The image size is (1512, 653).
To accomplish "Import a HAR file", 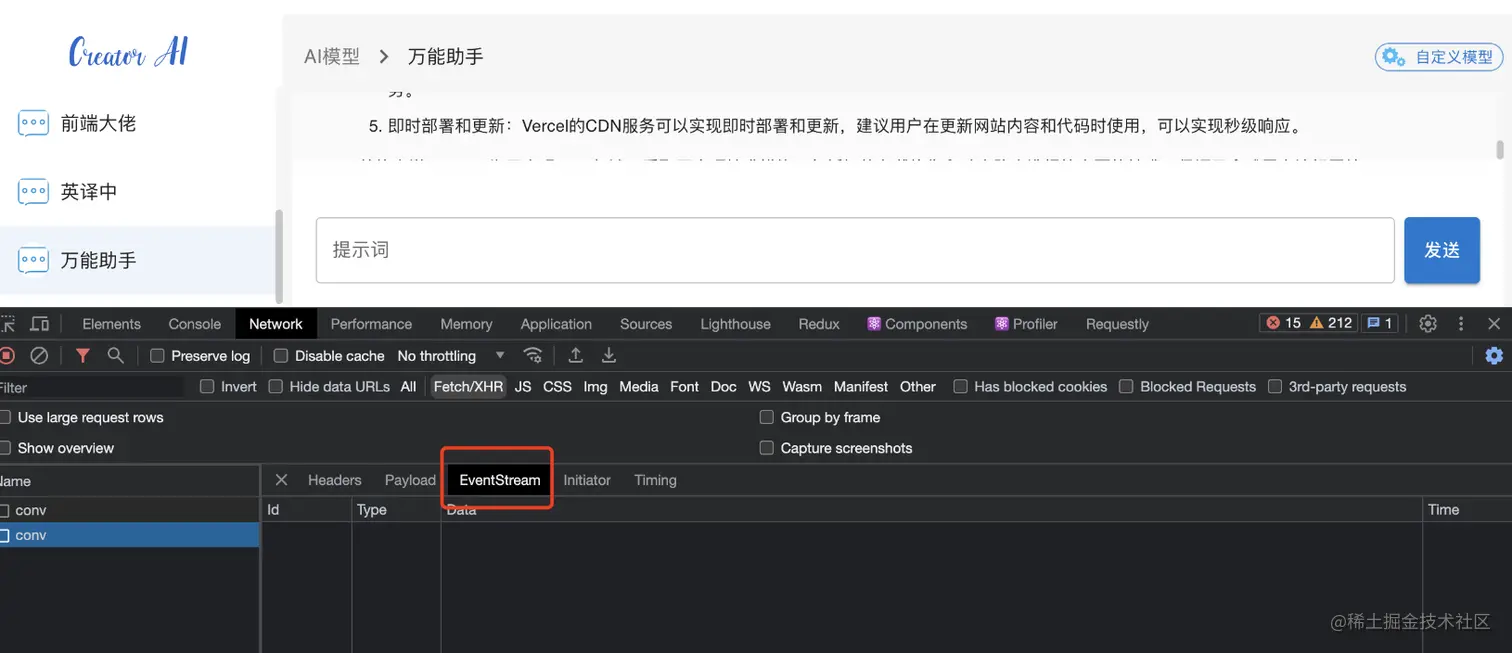I will pyautogui.click(x=575, y=355).
